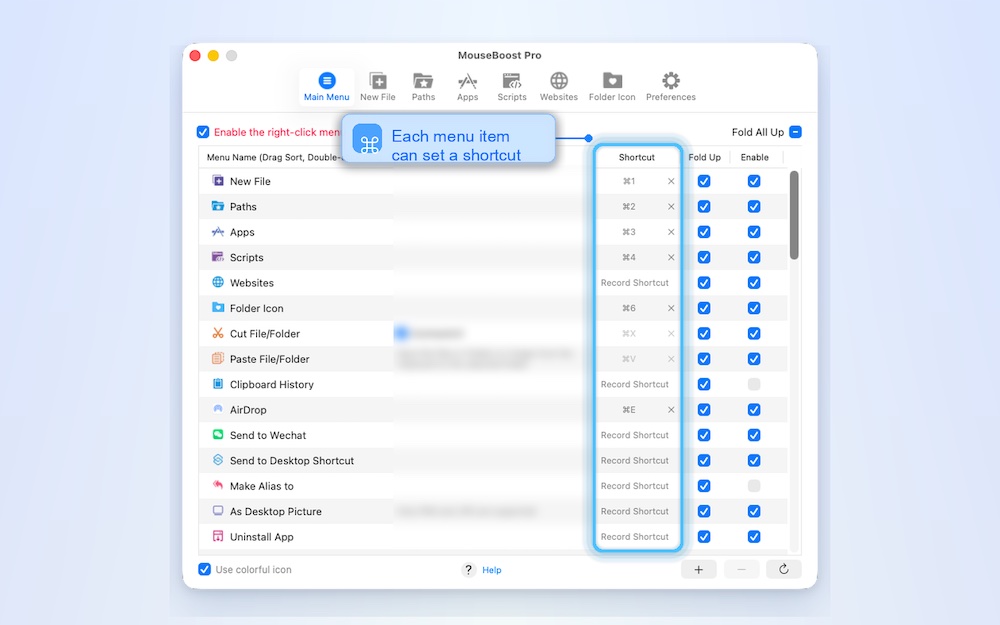Viewport: 1000px width, 625px height.
Task: Disable the AirDrop menu item
Action: [x=754, y=410]
